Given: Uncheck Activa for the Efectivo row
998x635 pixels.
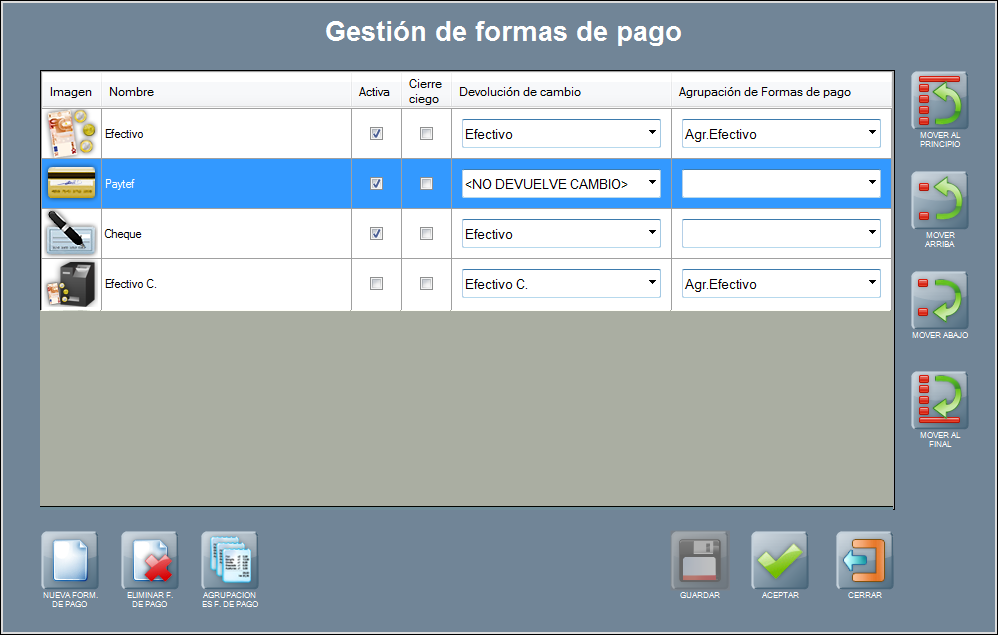Looking at the screenshot, I should pos(376,134).
